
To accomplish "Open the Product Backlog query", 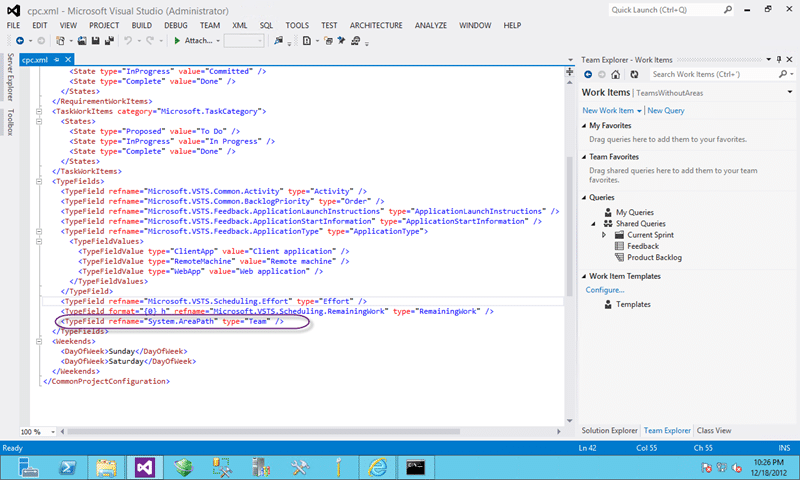I will pyautogui.click(x=654, y=258).
